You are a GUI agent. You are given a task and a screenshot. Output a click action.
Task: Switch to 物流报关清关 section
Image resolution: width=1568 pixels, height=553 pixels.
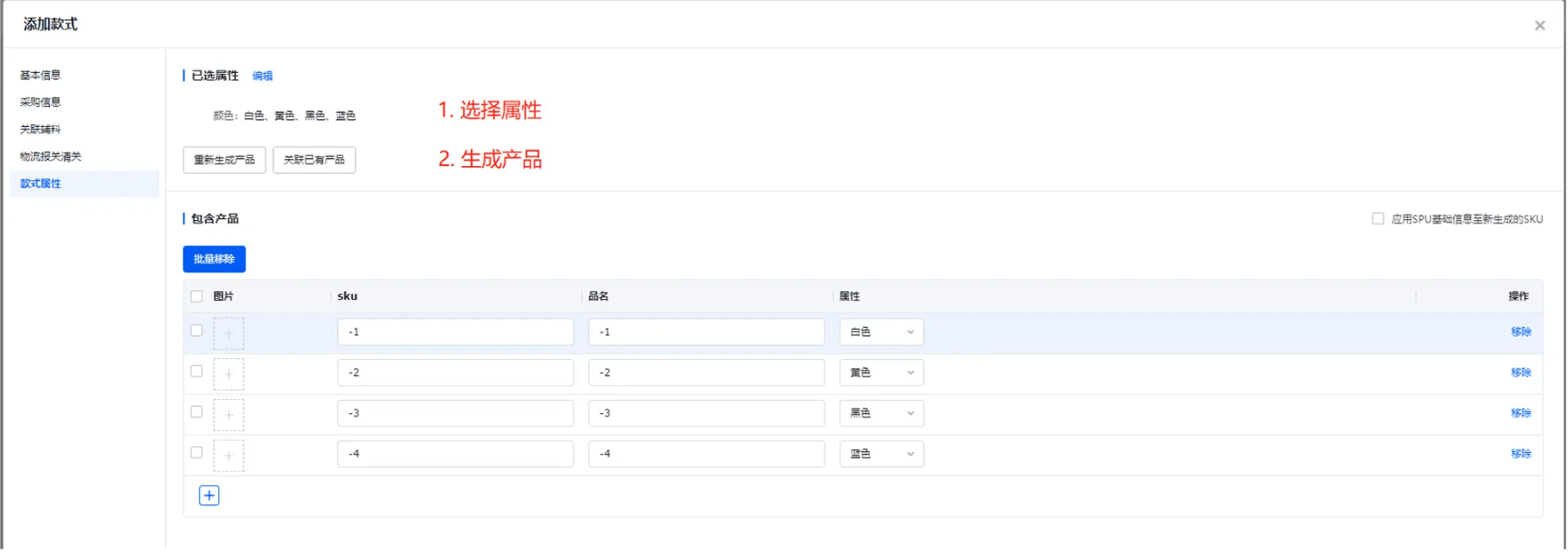50,157
